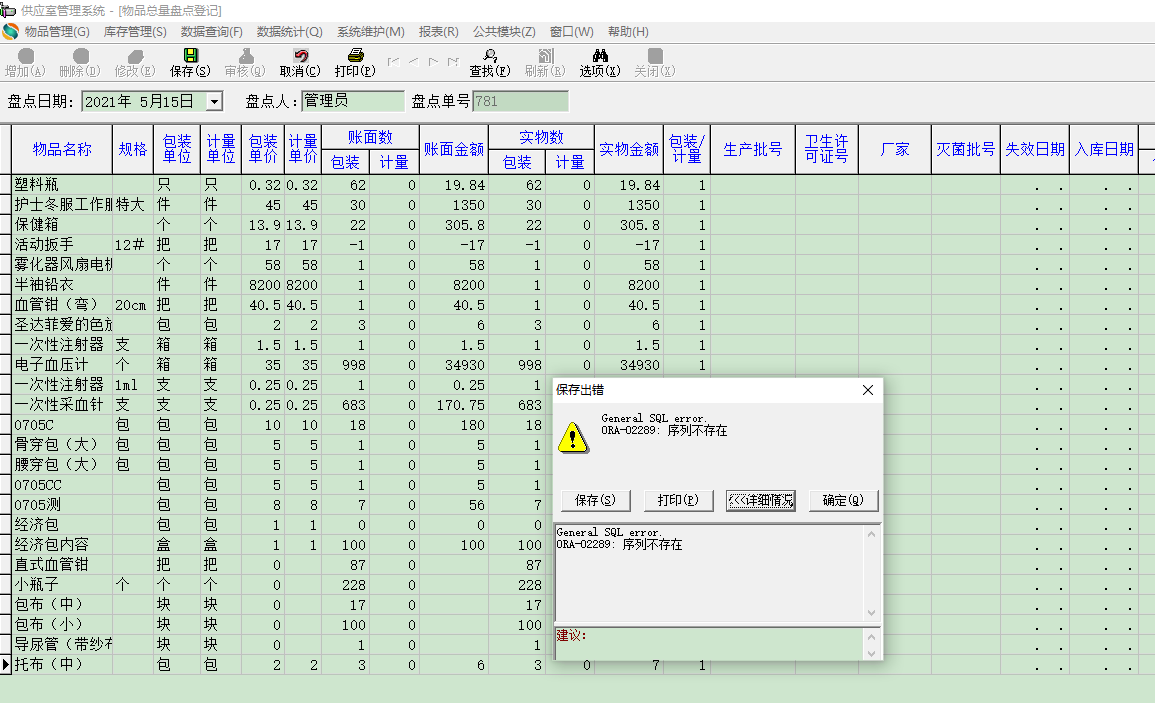Click the 入库日期 column header
The height and width of the screenshot is (703, 1155).
coord(1104,149)
